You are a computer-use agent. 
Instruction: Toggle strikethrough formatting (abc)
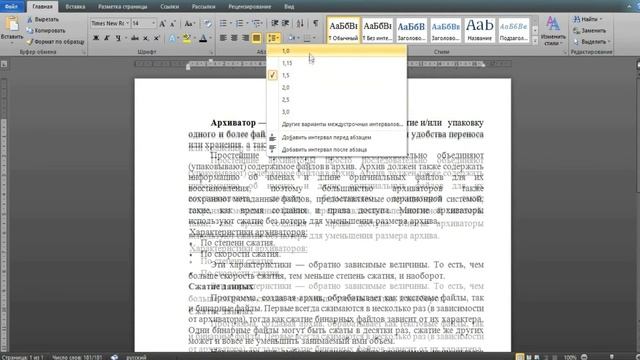(135, 38)
